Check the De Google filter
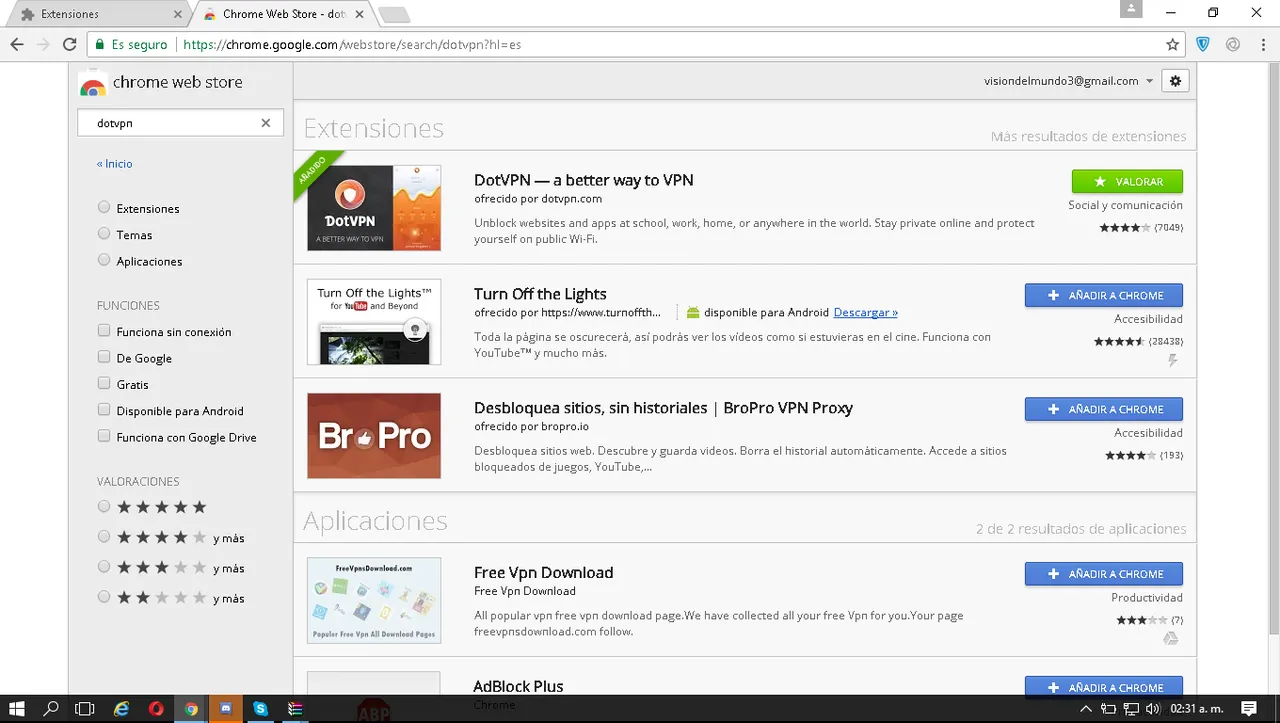The image size is (1280, 723). tap(104, 357)
